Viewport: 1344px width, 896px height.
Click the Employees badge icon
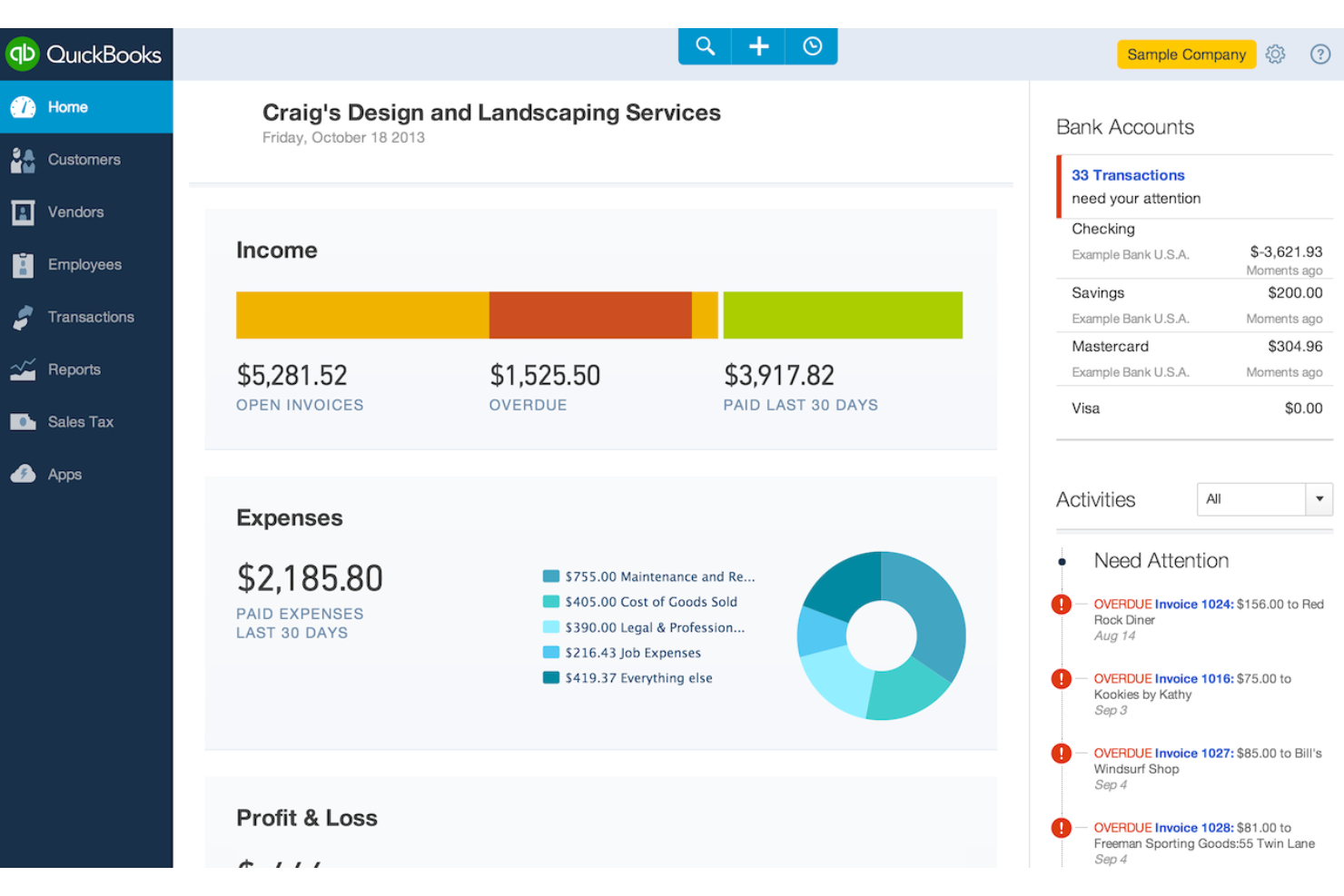click(x=23, y=265)
